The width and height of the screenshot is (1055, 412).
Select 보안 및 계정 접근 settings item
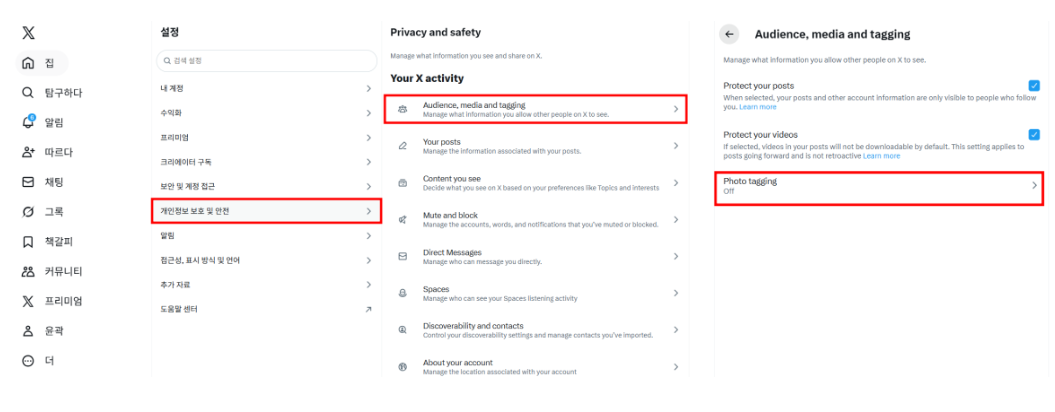click(x=266, y=186)
